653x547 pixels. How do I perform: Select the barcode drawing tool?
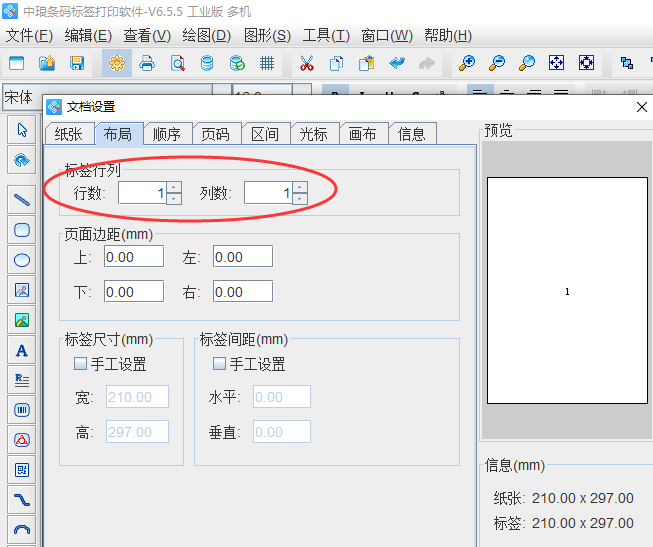coord(21,410)
